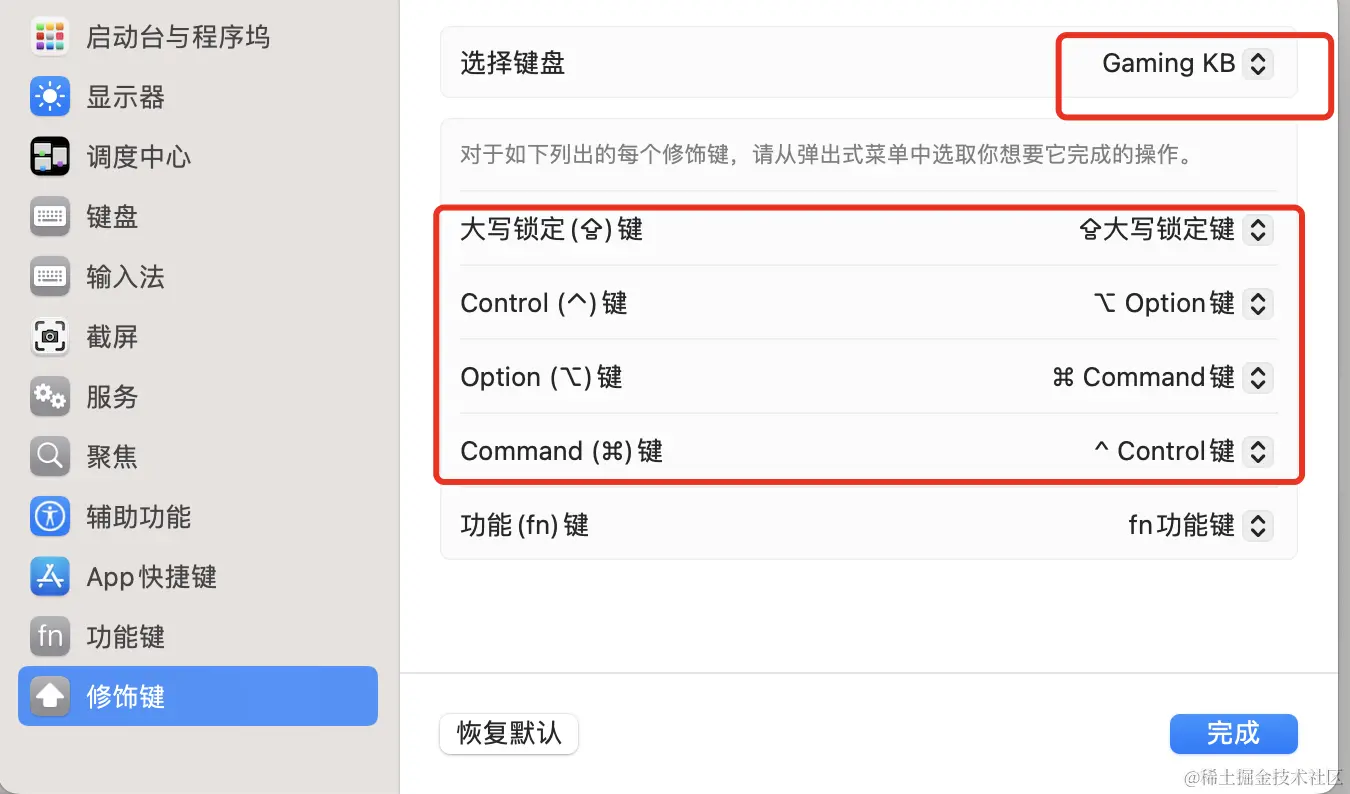Click the keyboard icon beside 键盘
Image resolution: width=1350 pixels, height=794 pixels.
click(x=50, y=217)
